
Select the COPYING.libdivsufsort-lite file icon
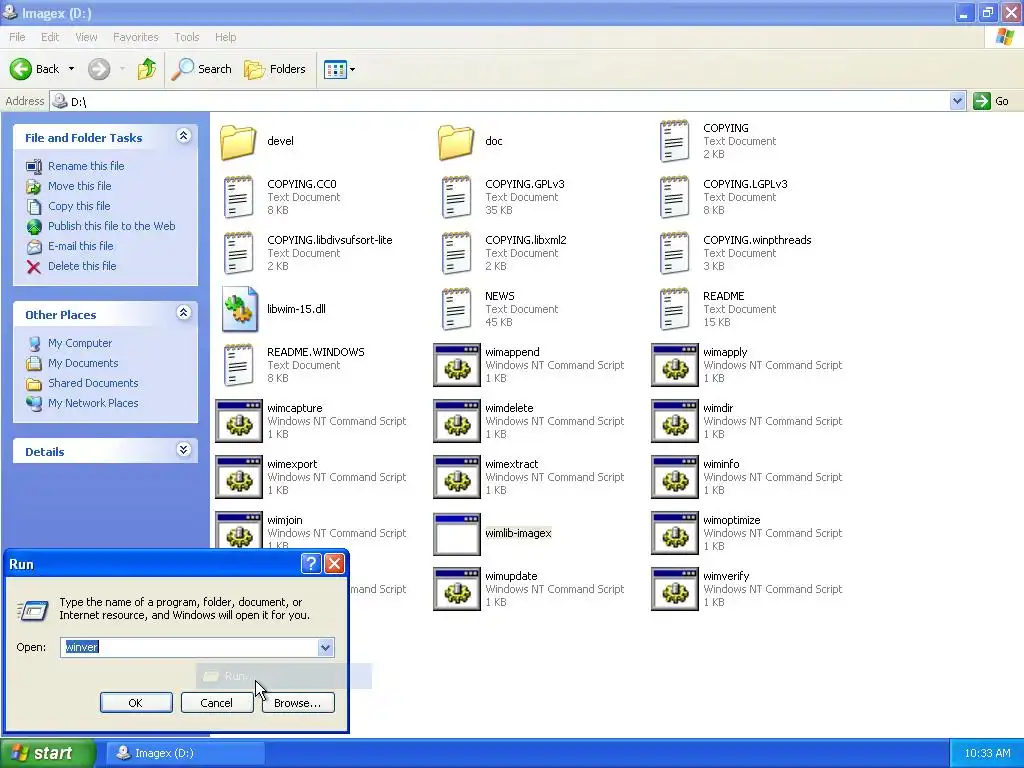238,253
